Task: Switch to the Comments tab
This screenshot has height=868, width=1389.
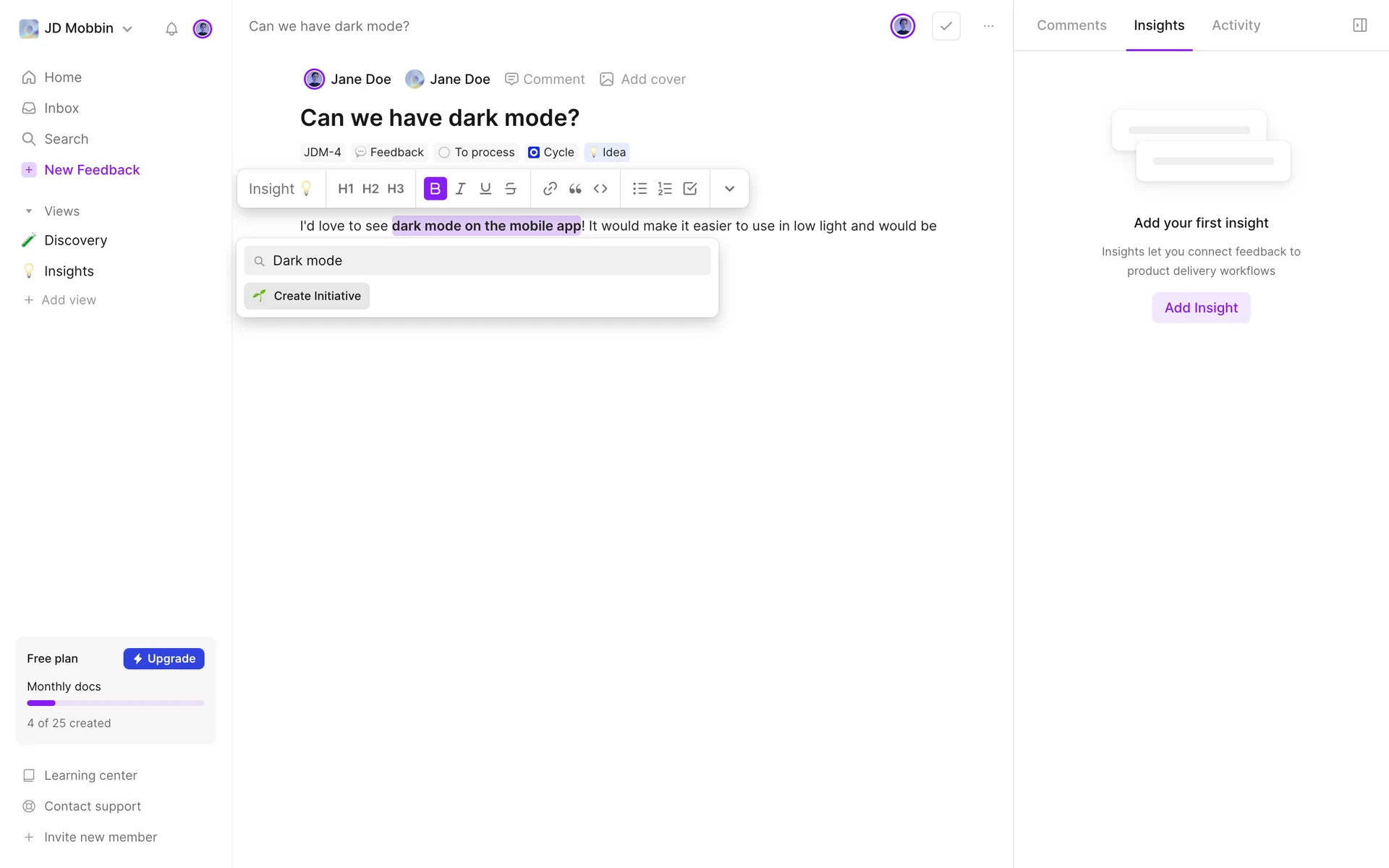Action: 1071,25
